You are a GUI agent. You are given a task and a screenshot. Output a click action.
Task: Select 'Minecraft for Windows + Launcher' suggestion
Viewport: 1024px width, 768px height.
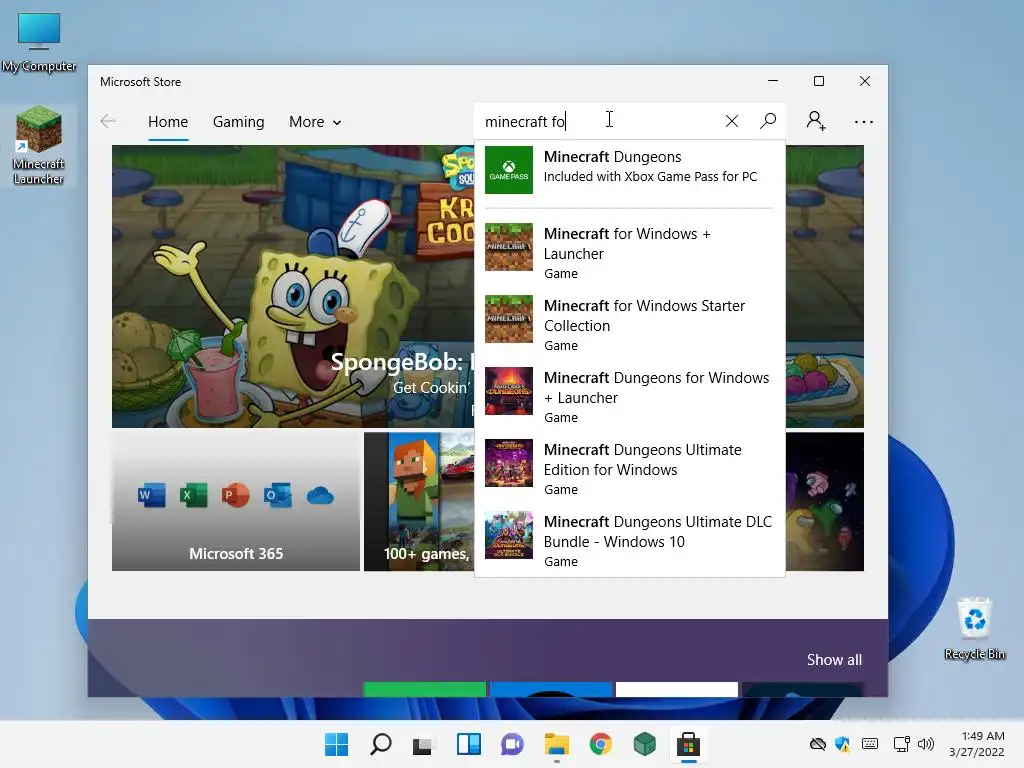630,253
